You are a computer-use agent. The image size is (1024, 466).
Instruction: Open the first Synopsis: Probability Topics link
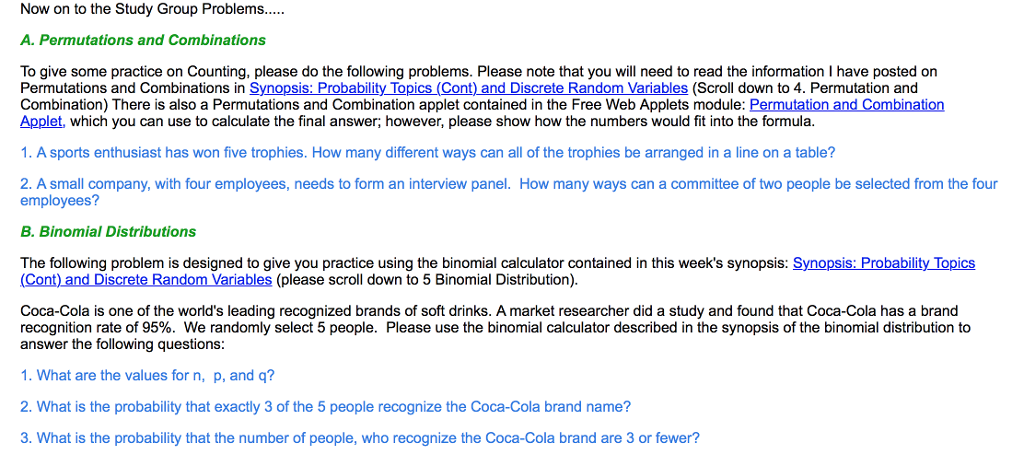[x=468, y=88]
